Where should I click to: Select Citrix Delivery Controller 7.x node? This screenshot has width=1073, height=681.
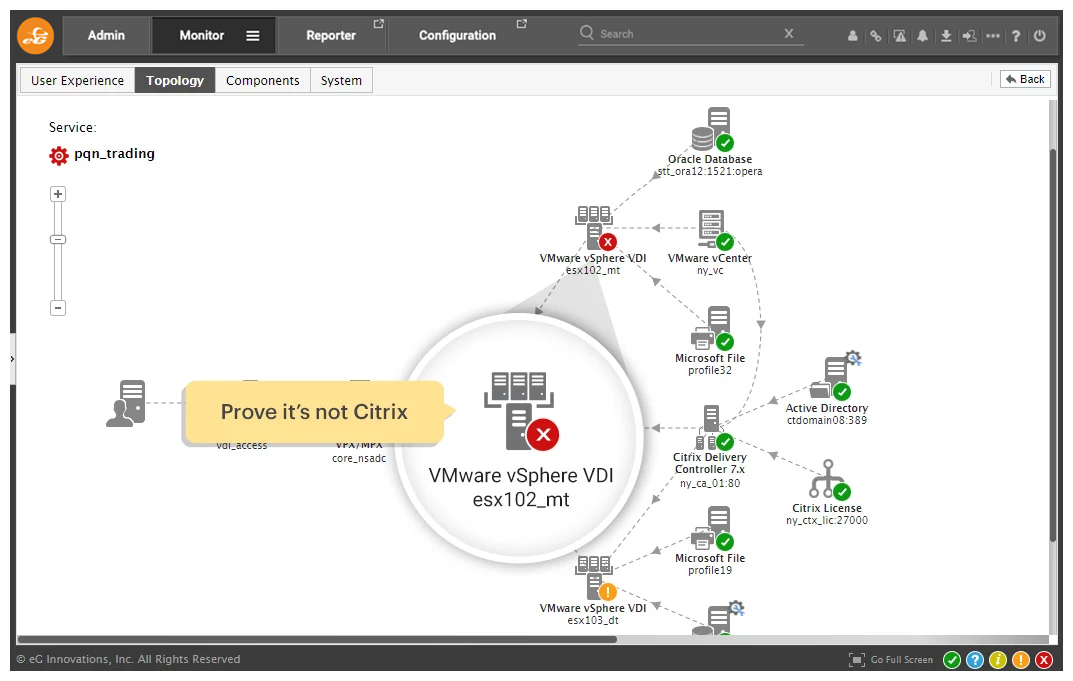pos(715,428)
